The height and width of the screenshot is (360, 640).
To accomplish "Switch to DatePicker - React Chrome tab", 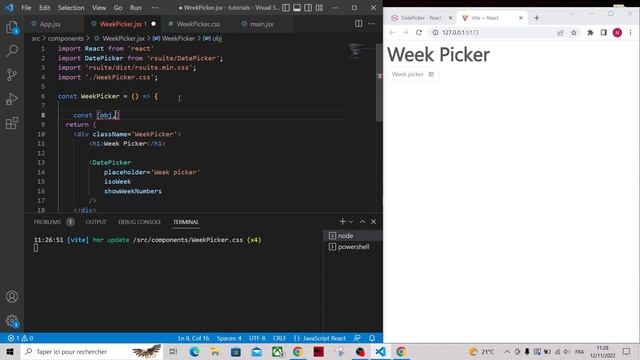I will coord(421,18).
